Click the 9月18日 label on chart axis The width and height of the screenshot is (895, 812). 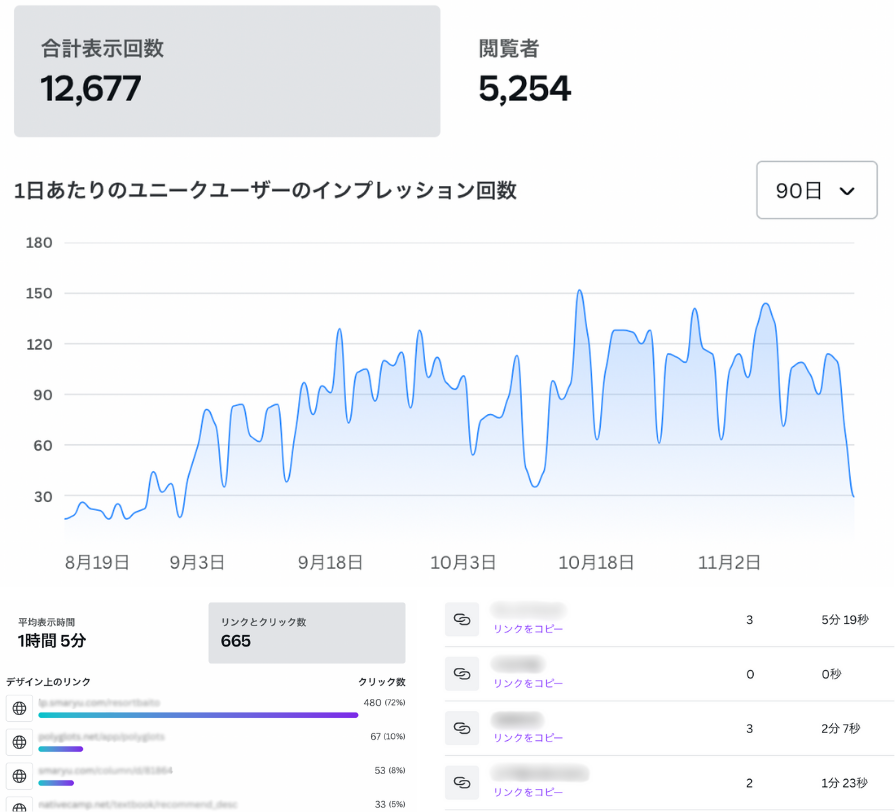tap(330, 562)
